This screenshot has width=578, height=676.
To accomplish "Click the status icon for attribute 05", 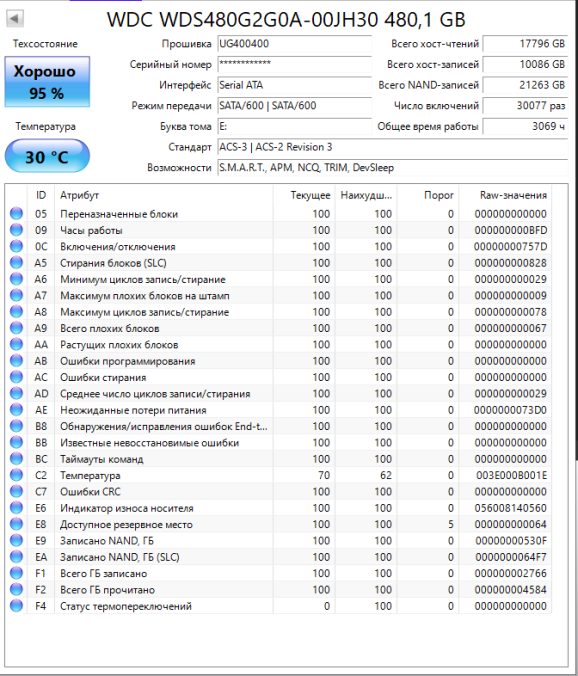I will 16,214.
